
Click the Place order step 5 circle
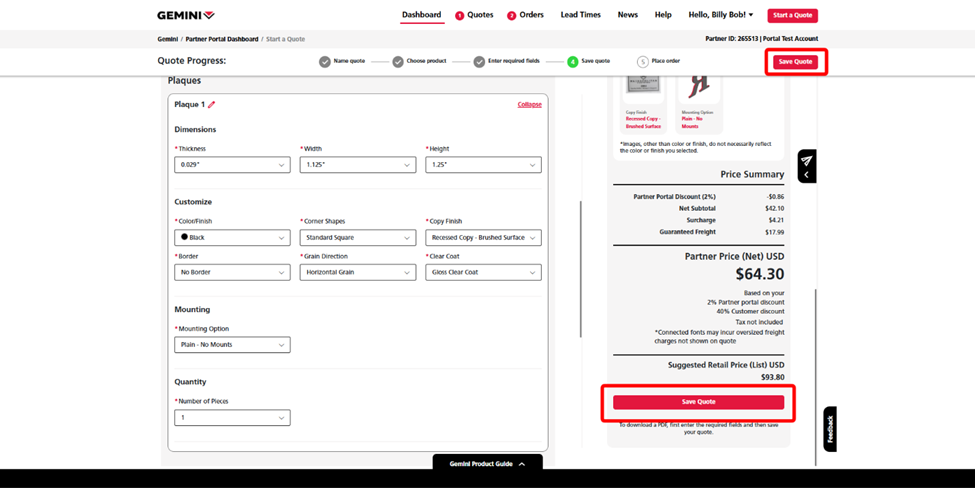(643, 61)
